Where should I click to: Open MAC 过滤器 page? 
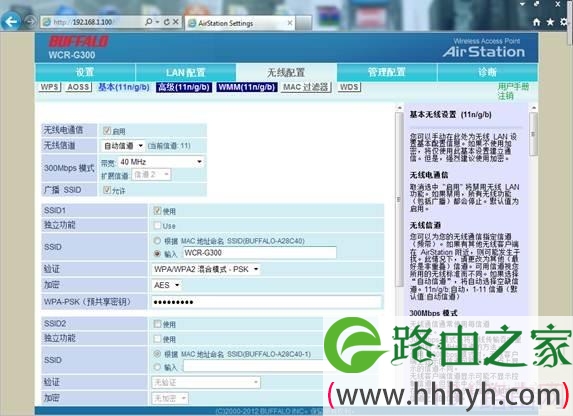[306, 87]
